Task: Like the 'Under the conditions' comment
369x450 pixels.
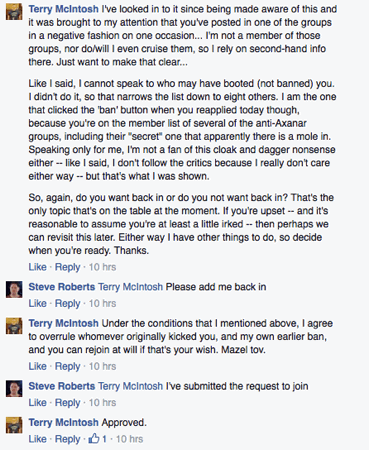Action: click(37, 366)
